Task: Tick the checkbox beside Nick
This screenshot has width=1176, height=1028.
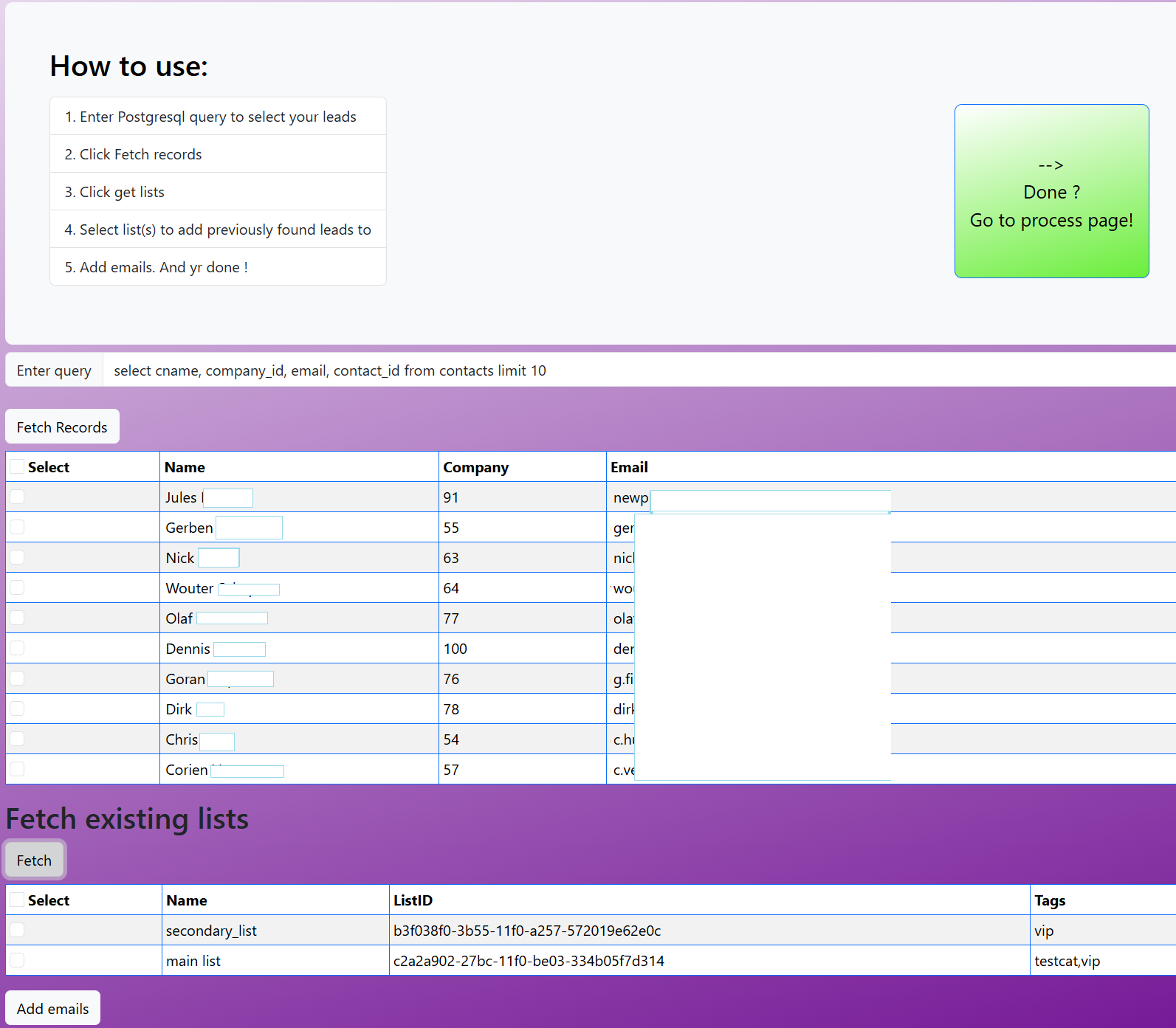Action: tap(17, 557)
